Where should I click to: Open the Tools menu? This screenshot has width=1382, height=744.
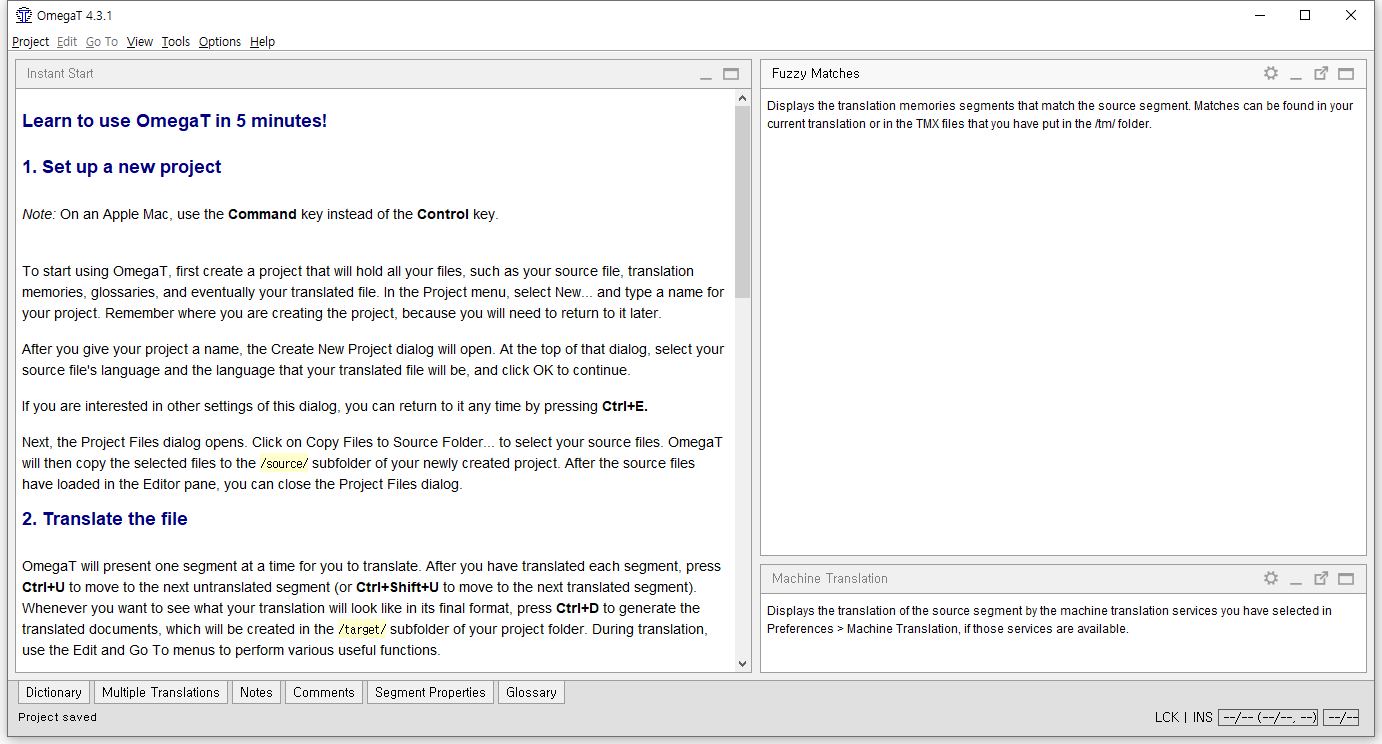point(175,41)
